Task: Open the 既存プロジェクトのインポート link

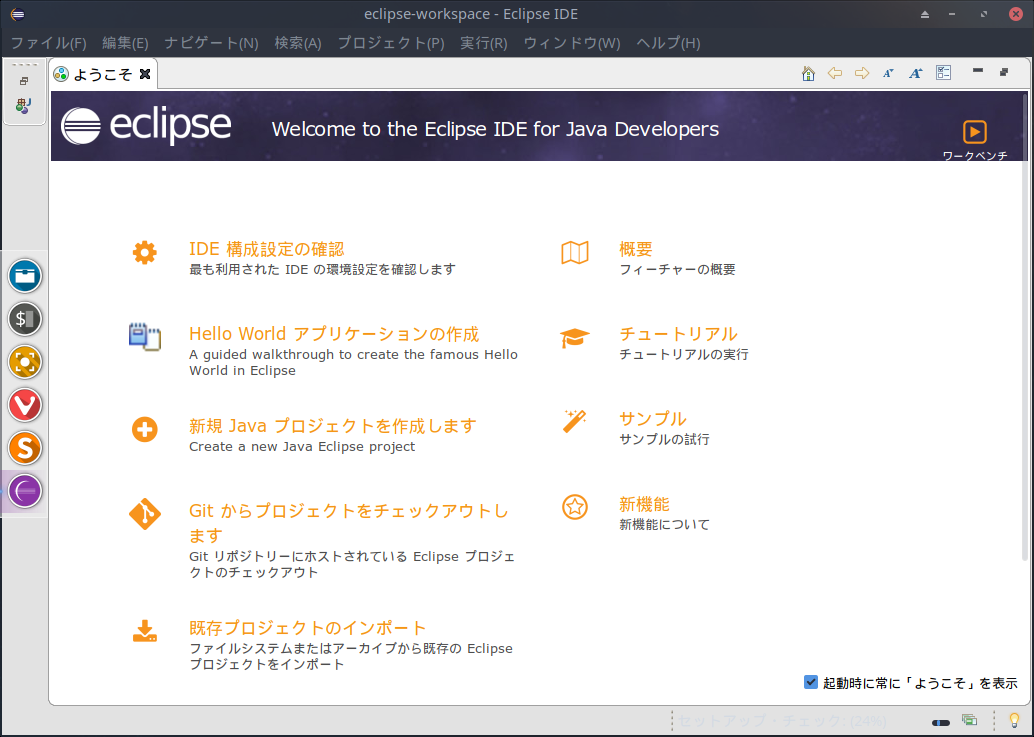Action: point(307,628)
